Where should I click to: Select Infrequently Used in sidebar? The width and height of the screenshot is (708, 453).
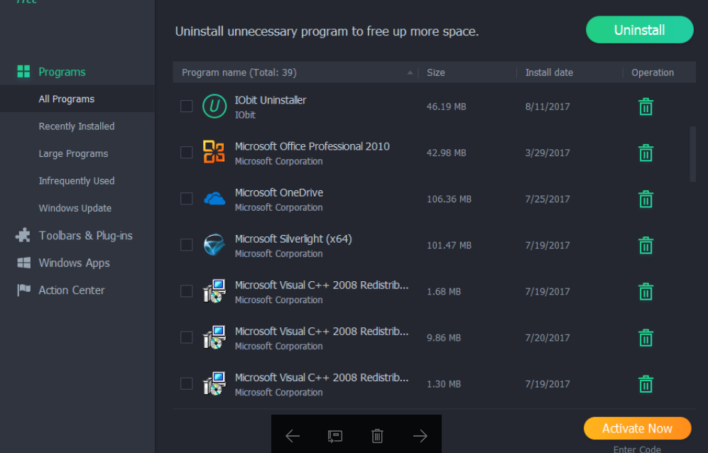[x=76, y=181]
